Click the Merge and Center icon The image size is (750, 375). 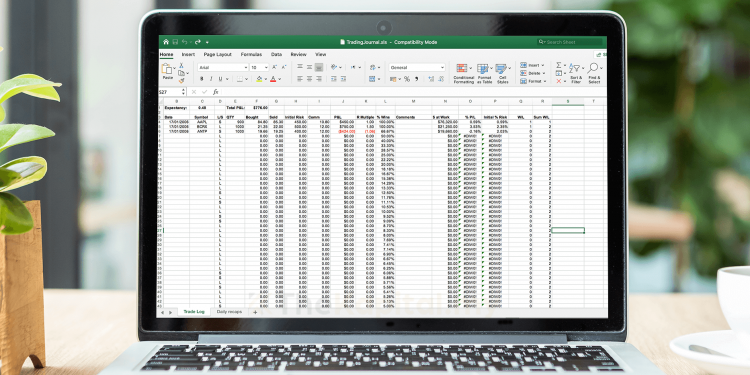tap(373, 79)
